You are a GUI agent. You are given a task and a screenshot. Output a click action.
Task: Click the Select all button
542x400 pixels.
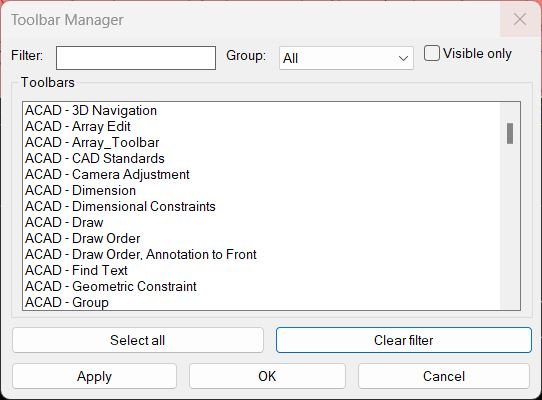coord(138,340)
